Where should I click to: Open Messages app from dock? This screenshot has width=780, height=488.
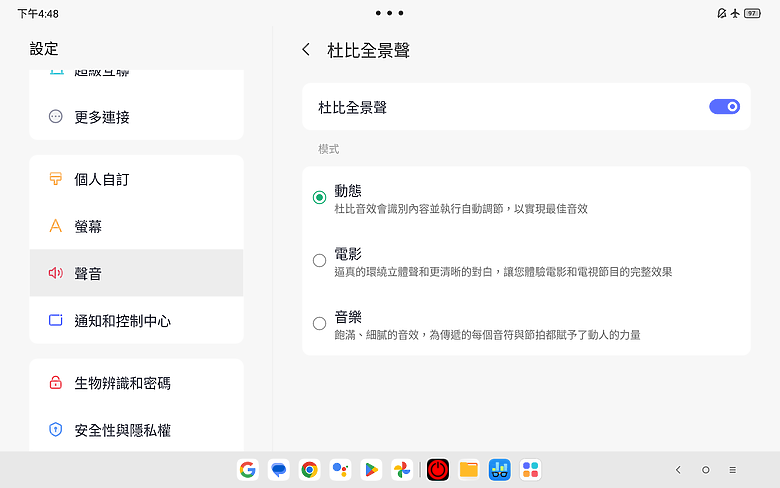[x=279, y=470]
